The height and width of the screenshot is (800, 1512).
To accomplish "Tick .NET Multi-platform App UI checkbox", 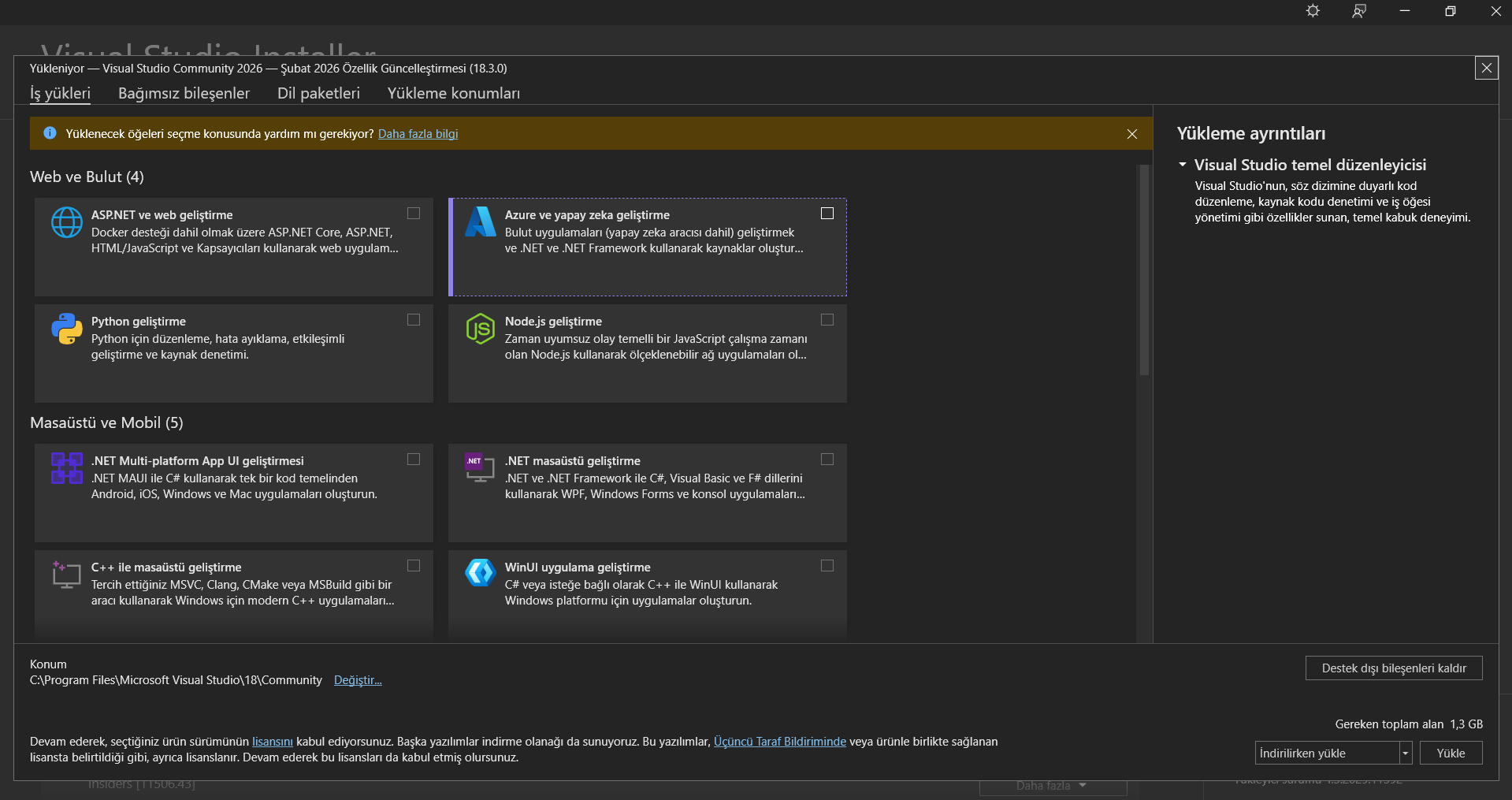I will 414,460.
